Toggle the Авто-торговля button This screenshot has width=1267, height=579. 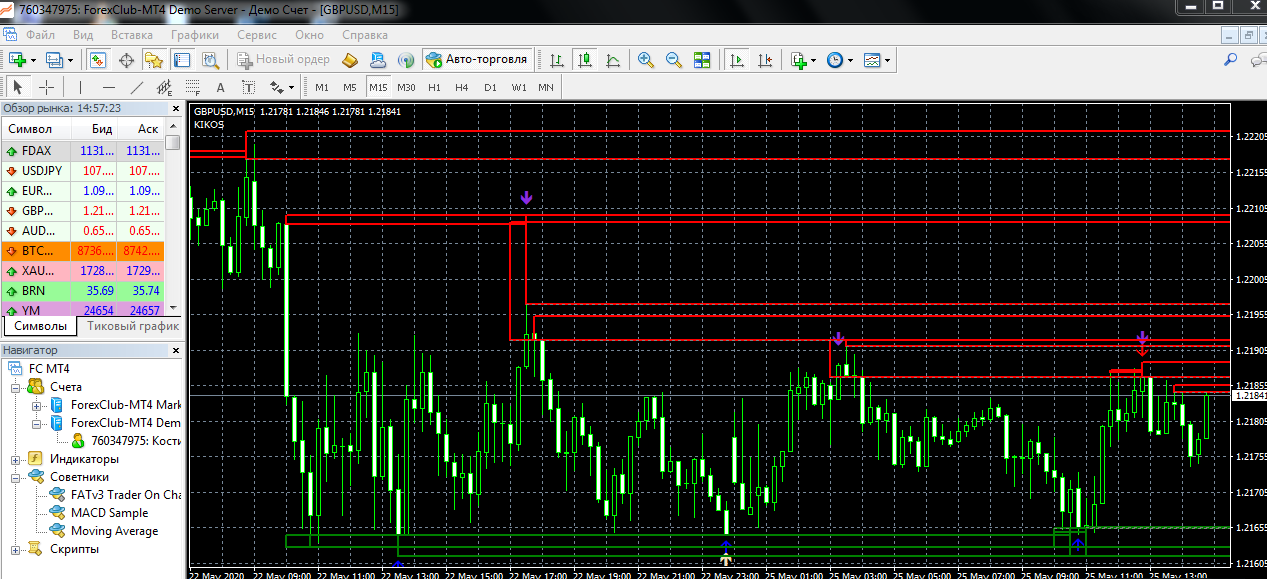(477, 60)
